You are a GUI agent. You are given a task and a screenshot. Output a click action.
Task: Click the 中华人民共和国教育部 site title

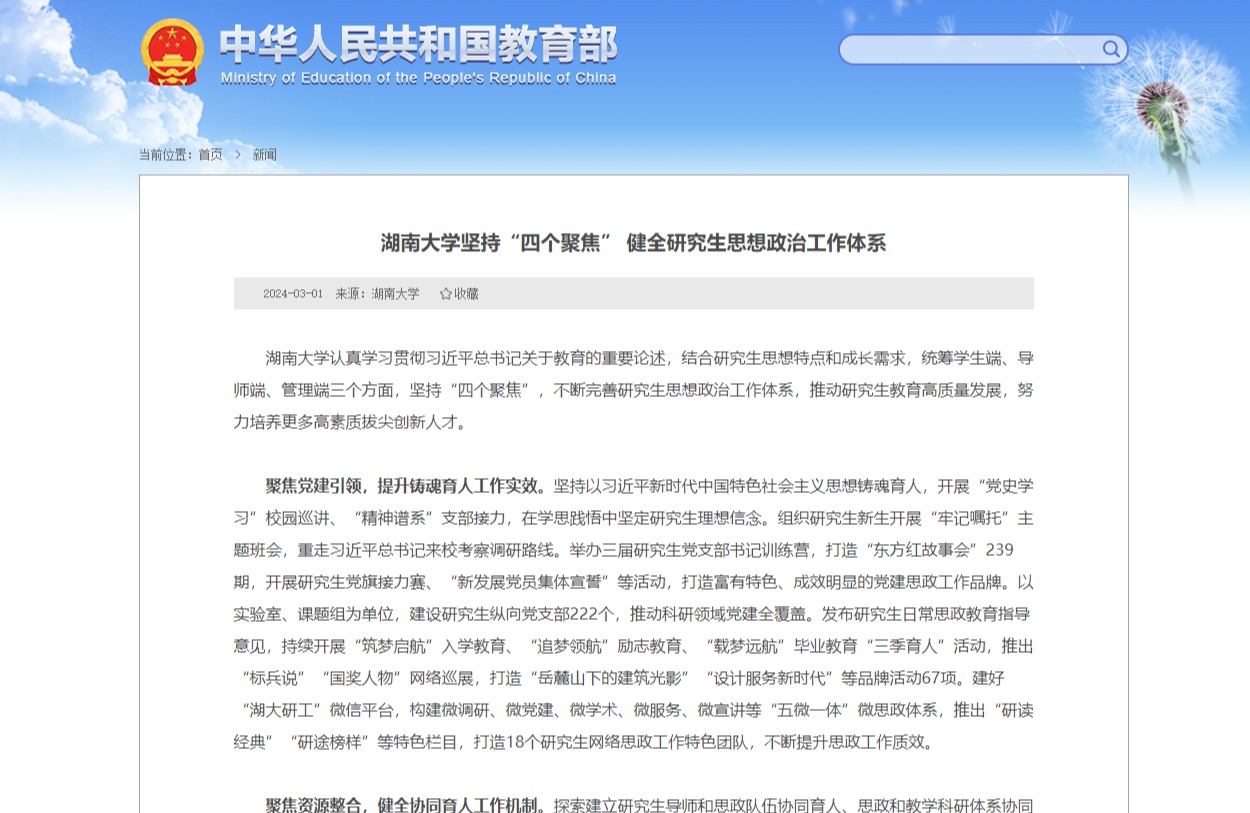pos(418,44)
